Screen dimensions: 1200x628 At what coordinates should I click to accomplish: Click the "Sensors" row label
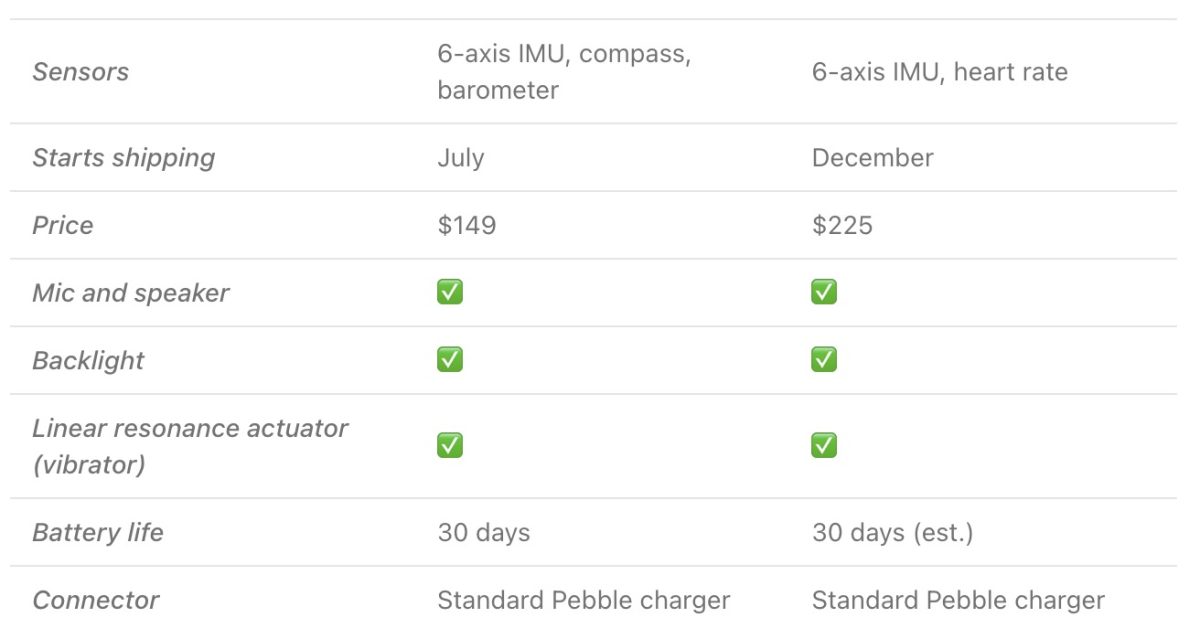pos(81,72)
